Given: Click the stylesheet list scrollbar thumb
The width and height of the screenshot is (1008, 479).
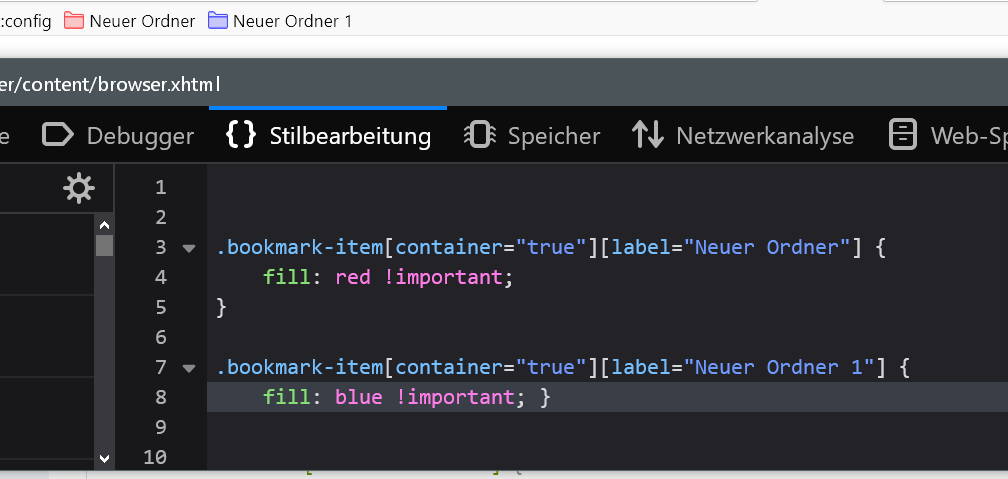Looking at the screenshot, I should pos(105,246).
